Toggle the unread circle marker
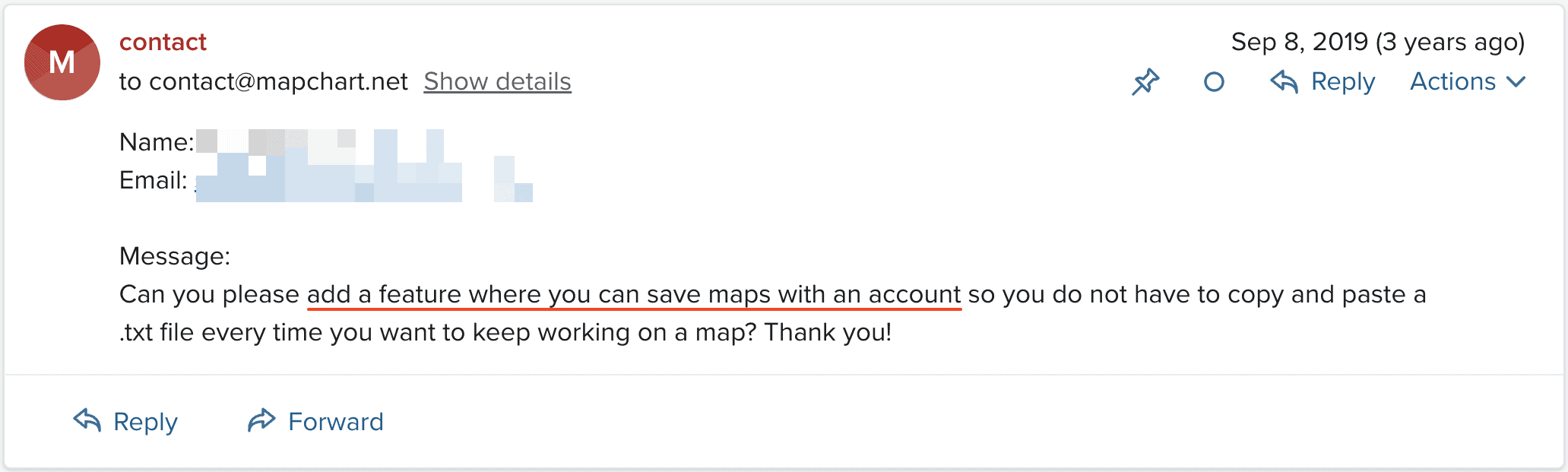This screenshot has height=472, width=1568. click(x=1214, y=81)
